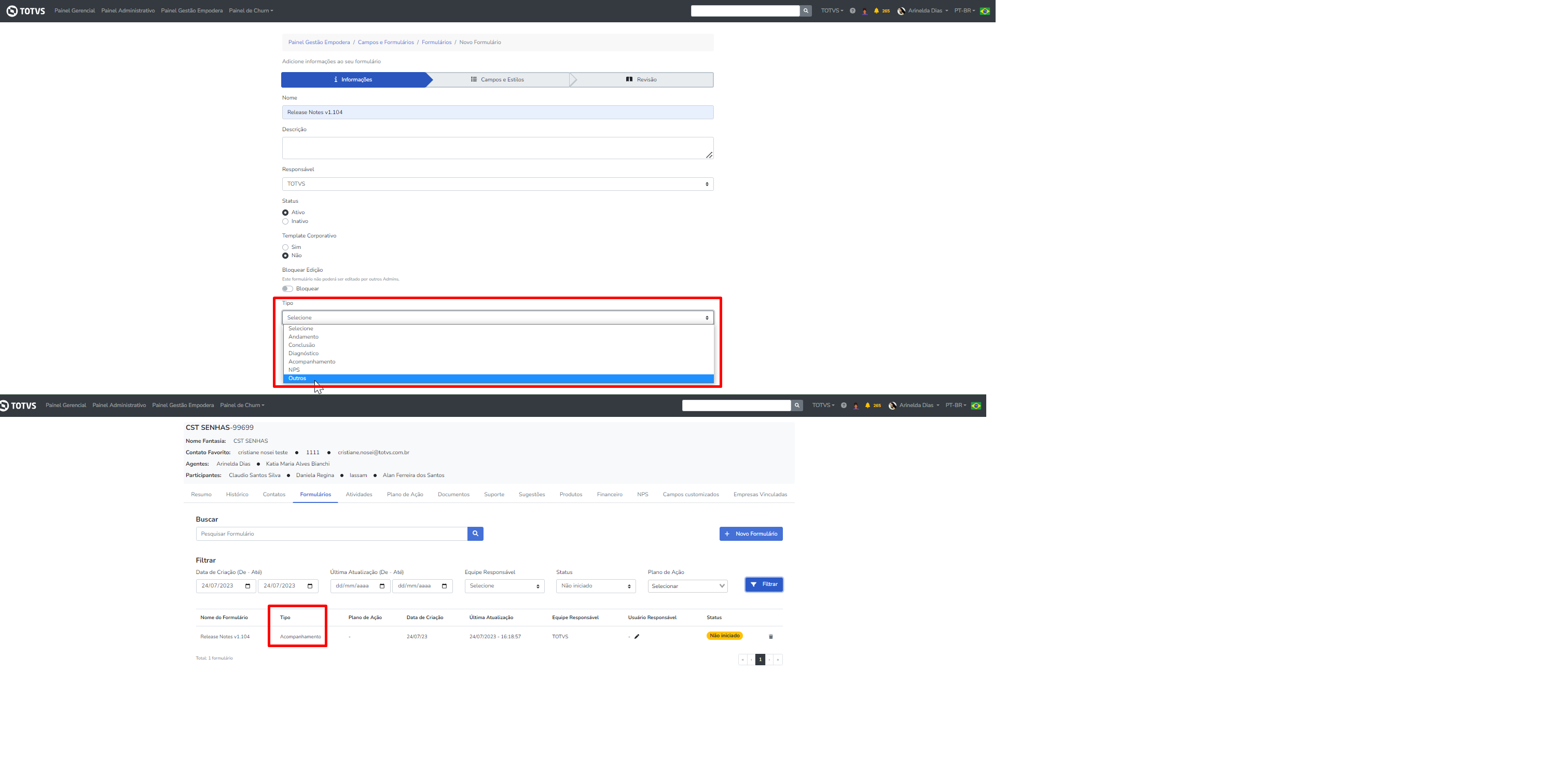Viewport: 1545px width, 784px height.
Task: Go to Campos e Estilos step
Action: click(x=498, y=80)
